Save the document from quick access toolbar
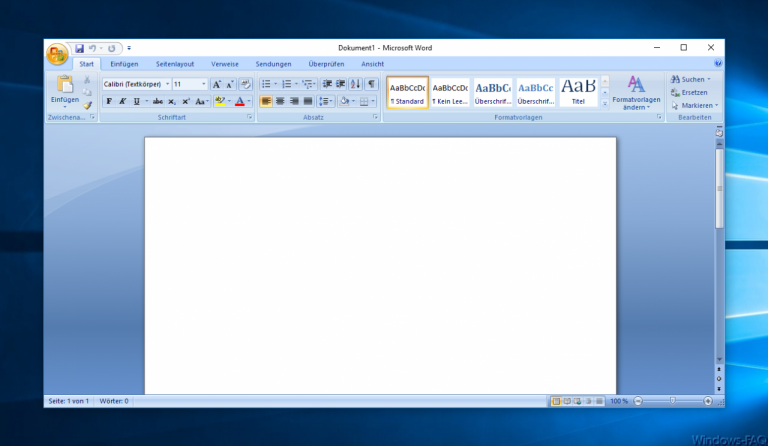Screen dimensions: 768x446 coord(79,48)
